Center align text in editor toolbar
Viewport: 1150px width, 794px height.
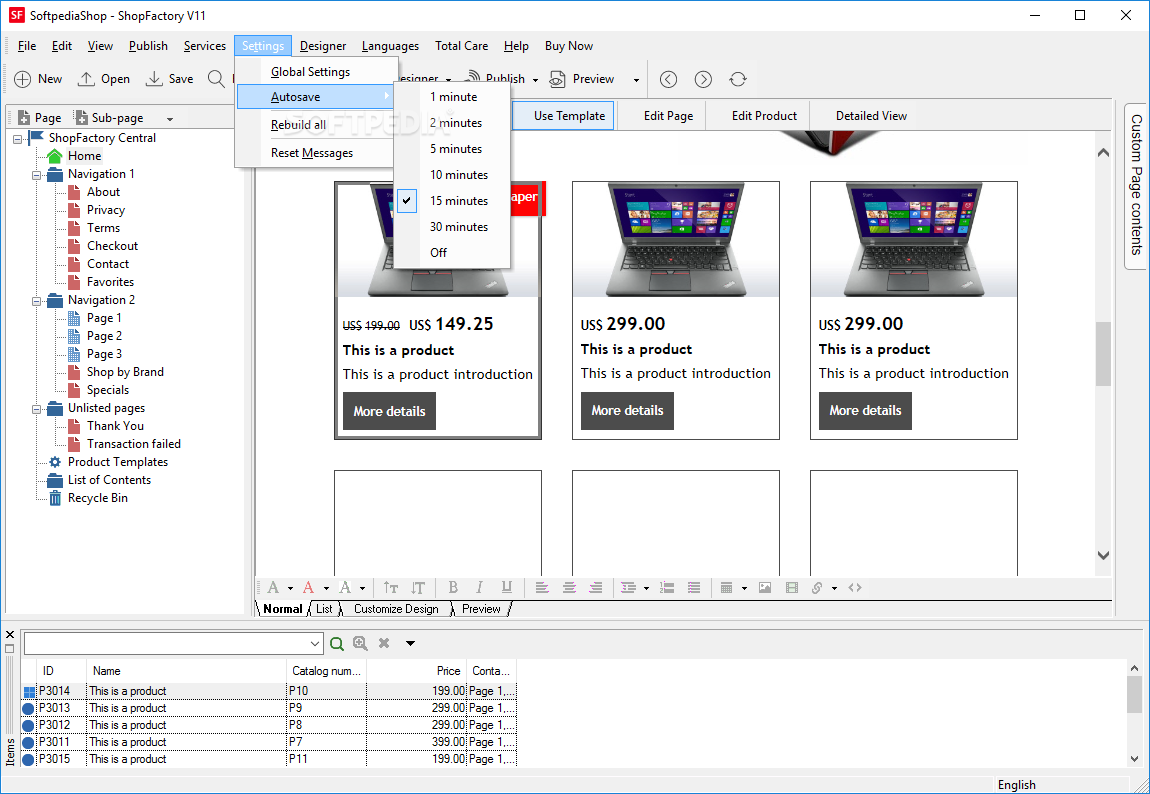pos(569,587)
